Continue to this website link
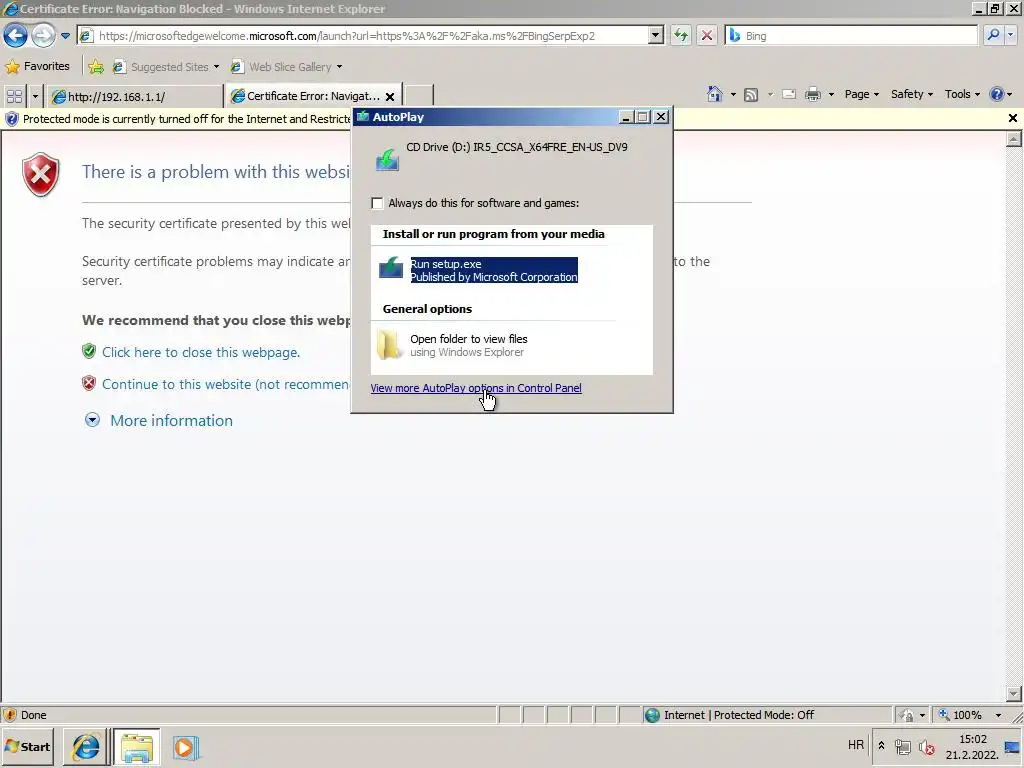This screenshot has width=1024, height=768. pyautogui.click(x=225, y=385)
